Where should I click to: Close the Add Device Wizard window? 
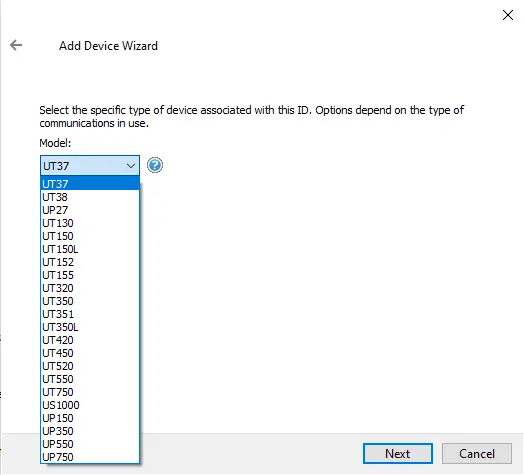[x=508, y=15]
